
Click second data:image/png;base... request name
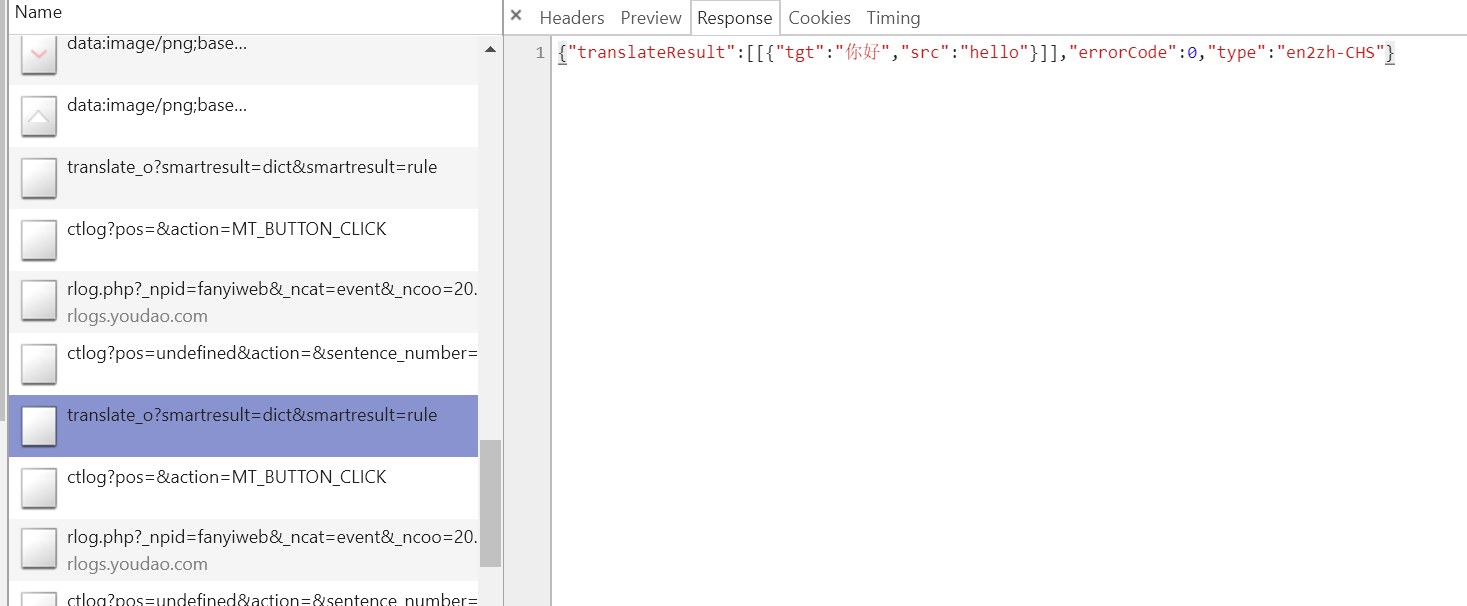(157, 105)
